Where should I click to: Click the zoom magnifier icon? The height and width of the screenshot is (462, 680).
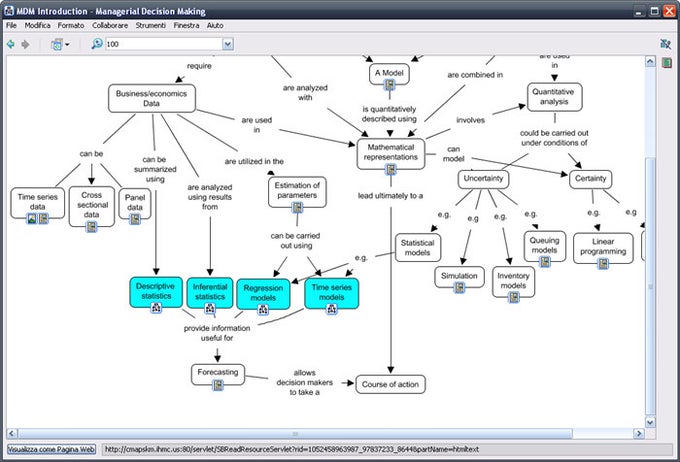[x=97, y=43]
